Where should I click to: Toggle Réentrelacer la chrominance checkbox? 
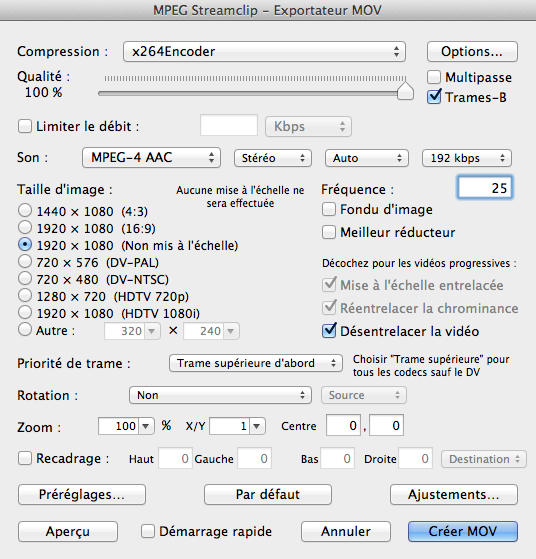[x=328, y=308]
